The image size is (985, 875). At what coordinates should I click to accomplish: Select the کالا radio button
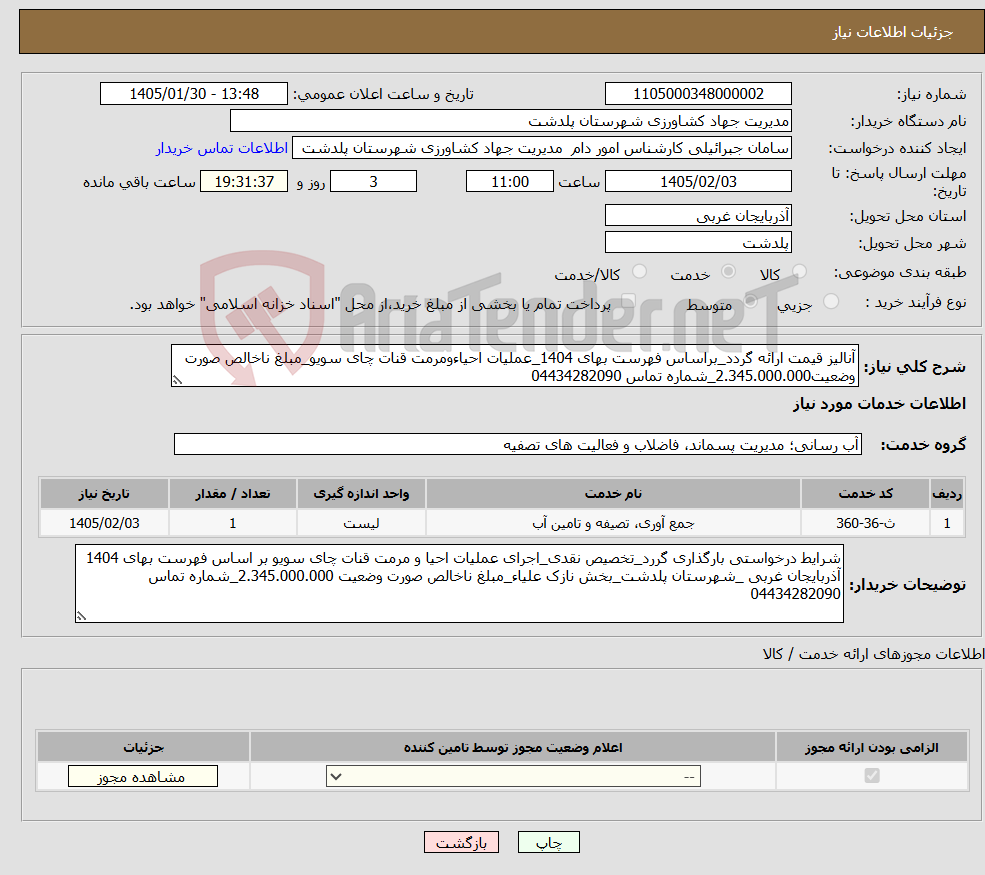799,271
